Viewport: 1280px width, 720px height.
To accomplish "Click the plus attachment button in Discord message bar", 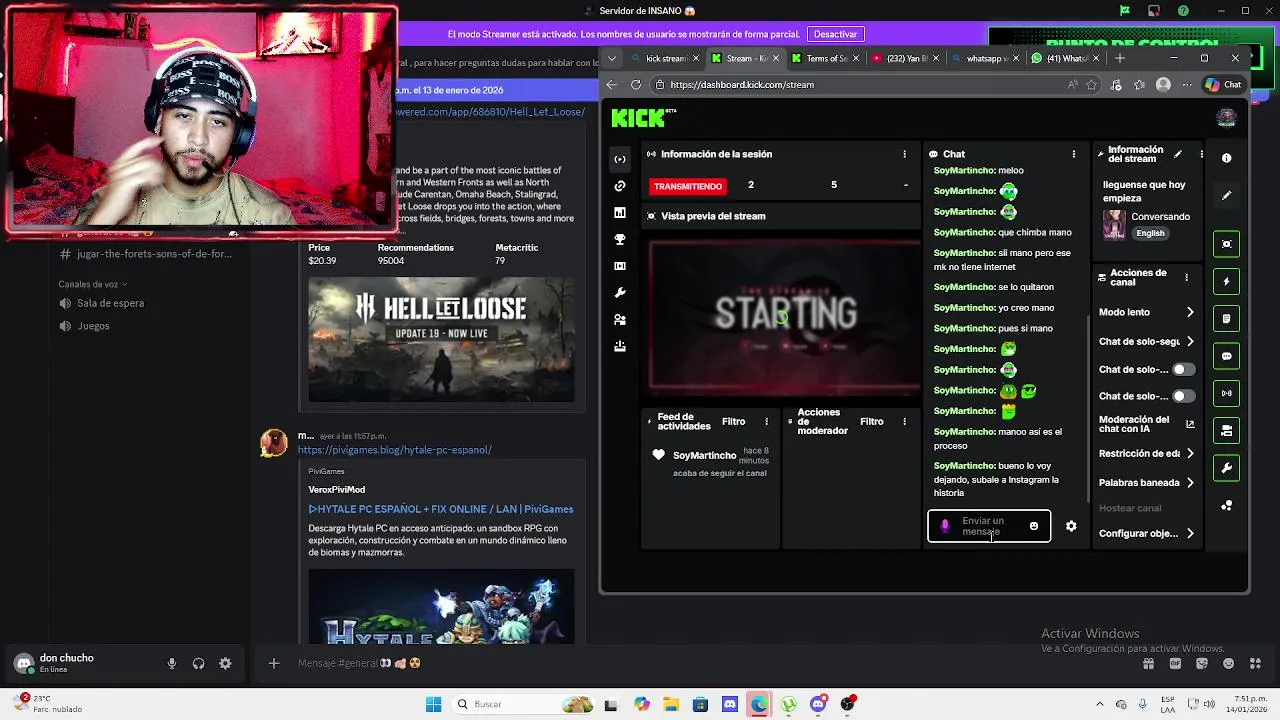I will coord(274,663).
